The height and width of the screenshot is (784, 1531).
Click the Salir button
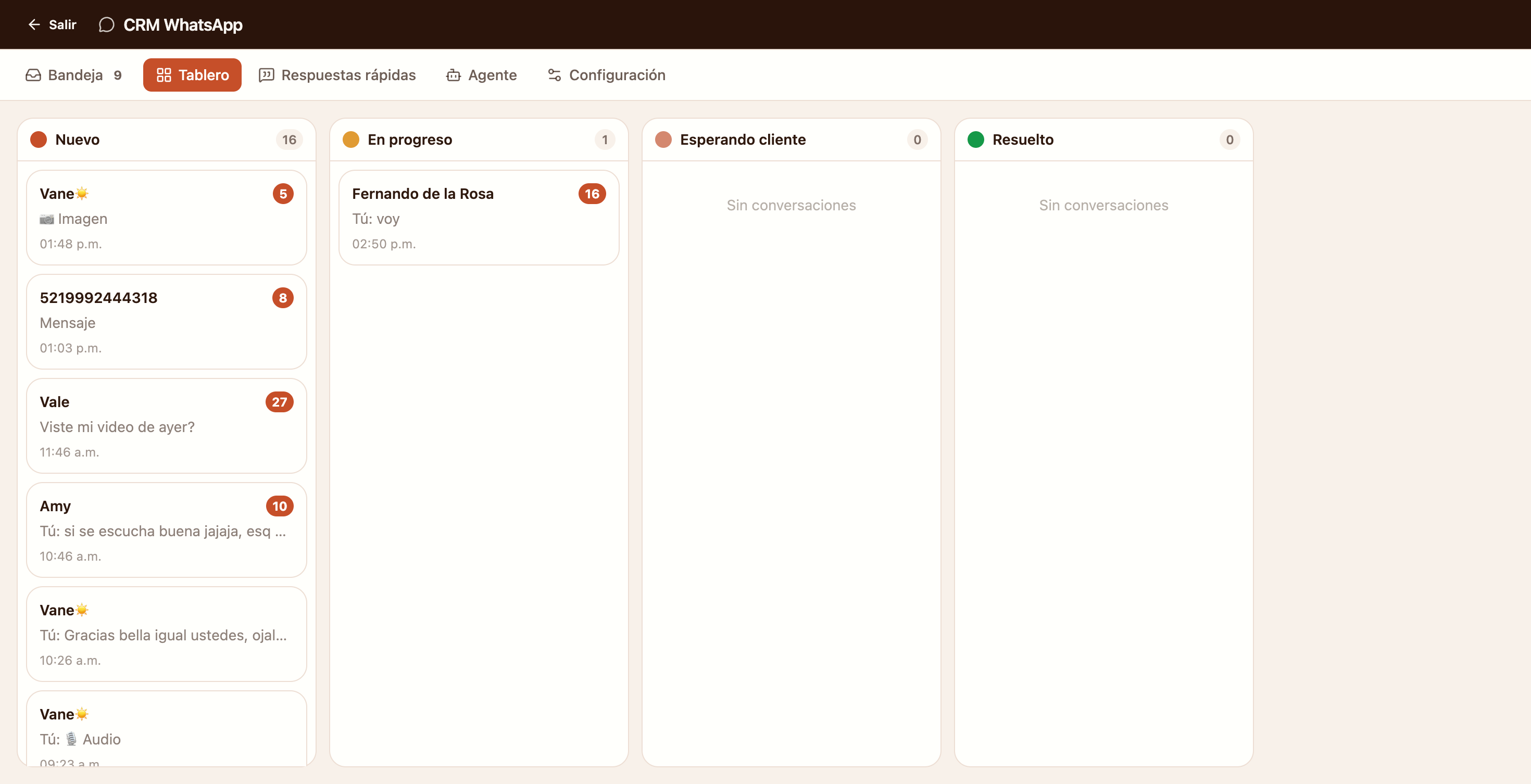(x=52, y=24)
